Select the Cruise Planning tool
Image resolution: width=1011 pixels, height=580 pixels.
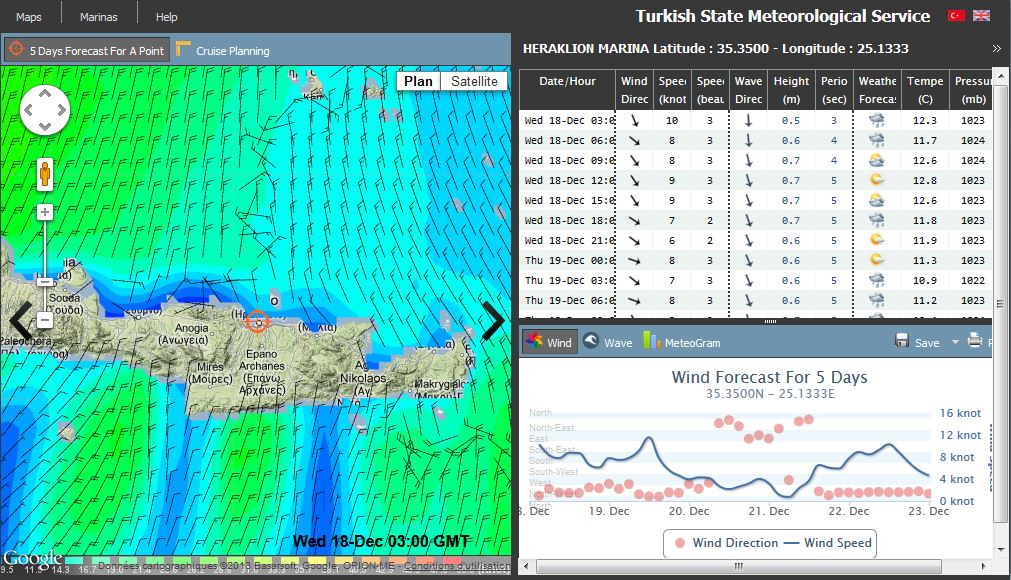[x=223, y=50]
